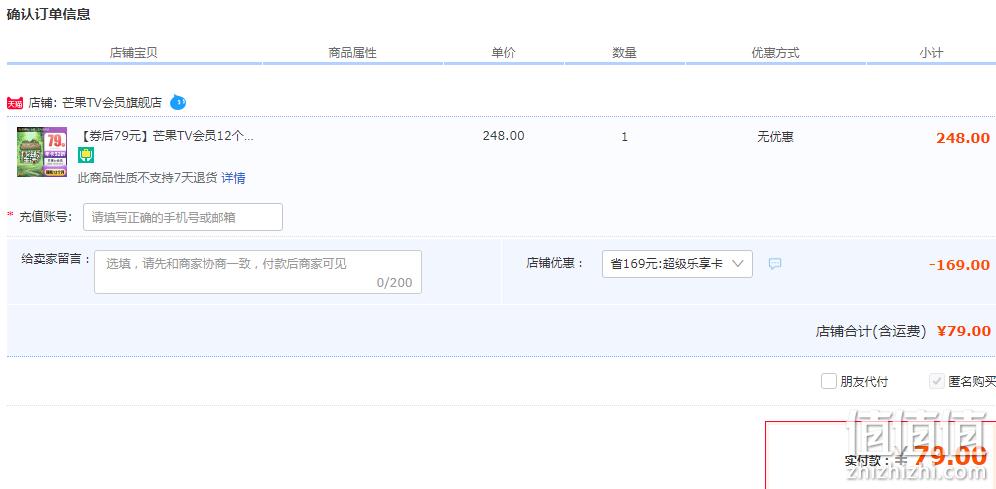The height and width of the screenshot is (489, 996).
Task: Click the 无优惠 discount text
Action: click(x=775, y=137)
